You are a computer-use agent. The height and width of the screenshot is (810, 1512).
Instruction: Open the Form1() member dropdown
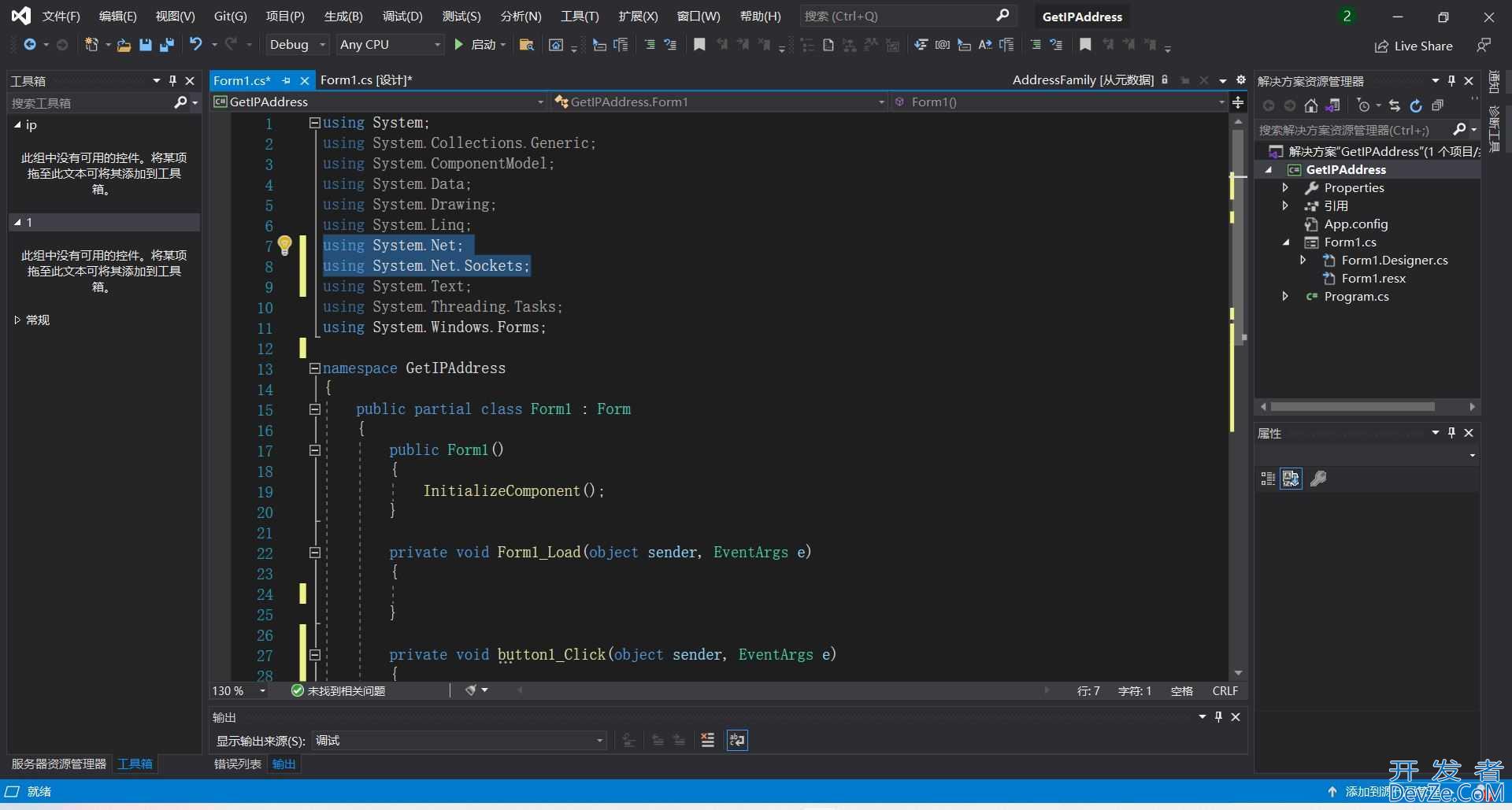[x=1059, y=102]
